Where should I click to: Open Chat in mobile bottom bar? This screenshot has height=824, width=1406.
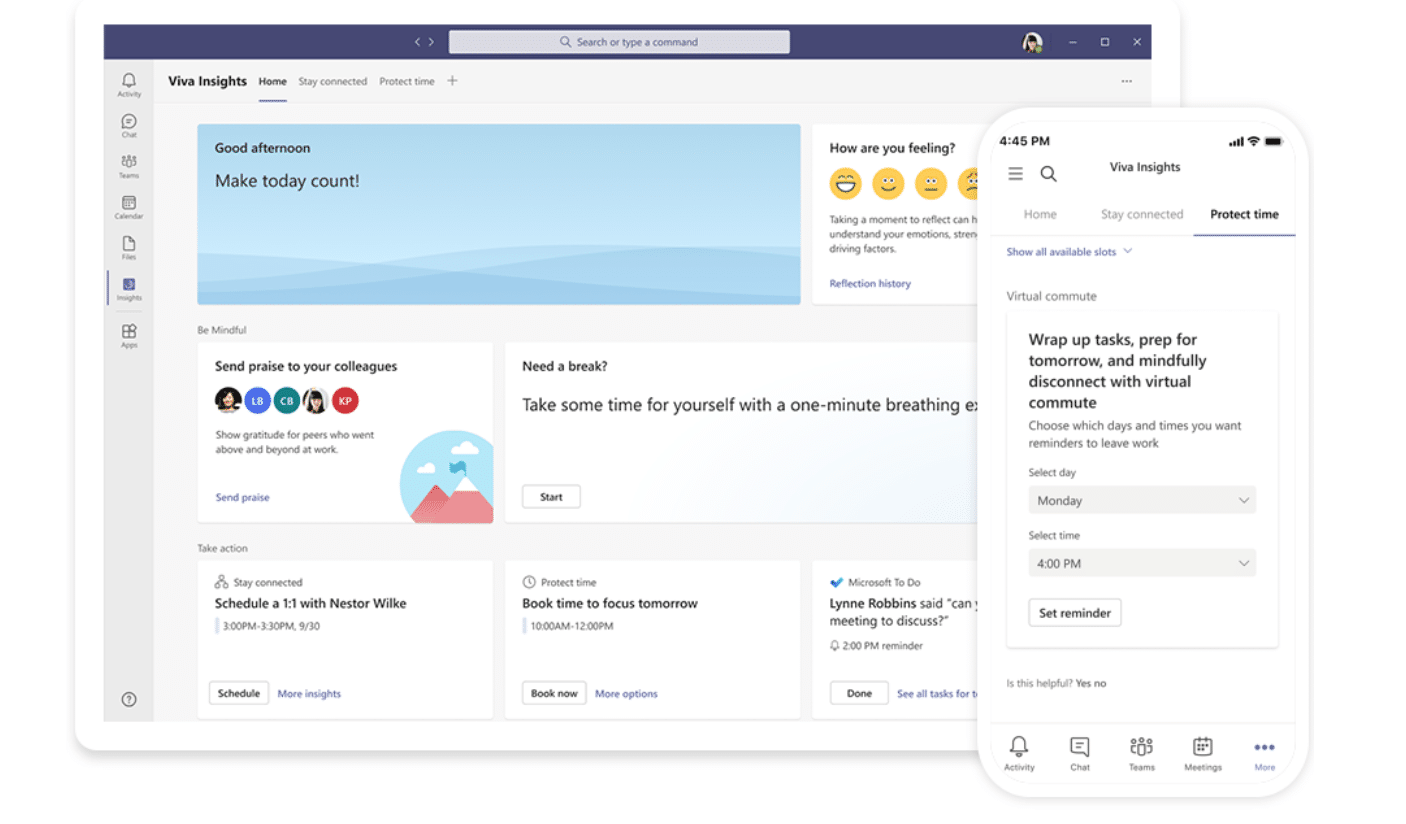pos(1080,754)
